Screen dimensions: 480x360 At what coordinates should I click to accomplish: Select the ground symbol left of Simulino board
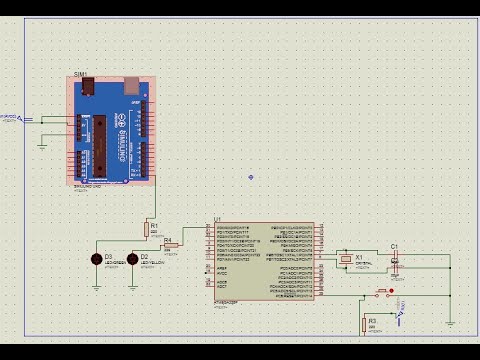click(x=42, y=147)
